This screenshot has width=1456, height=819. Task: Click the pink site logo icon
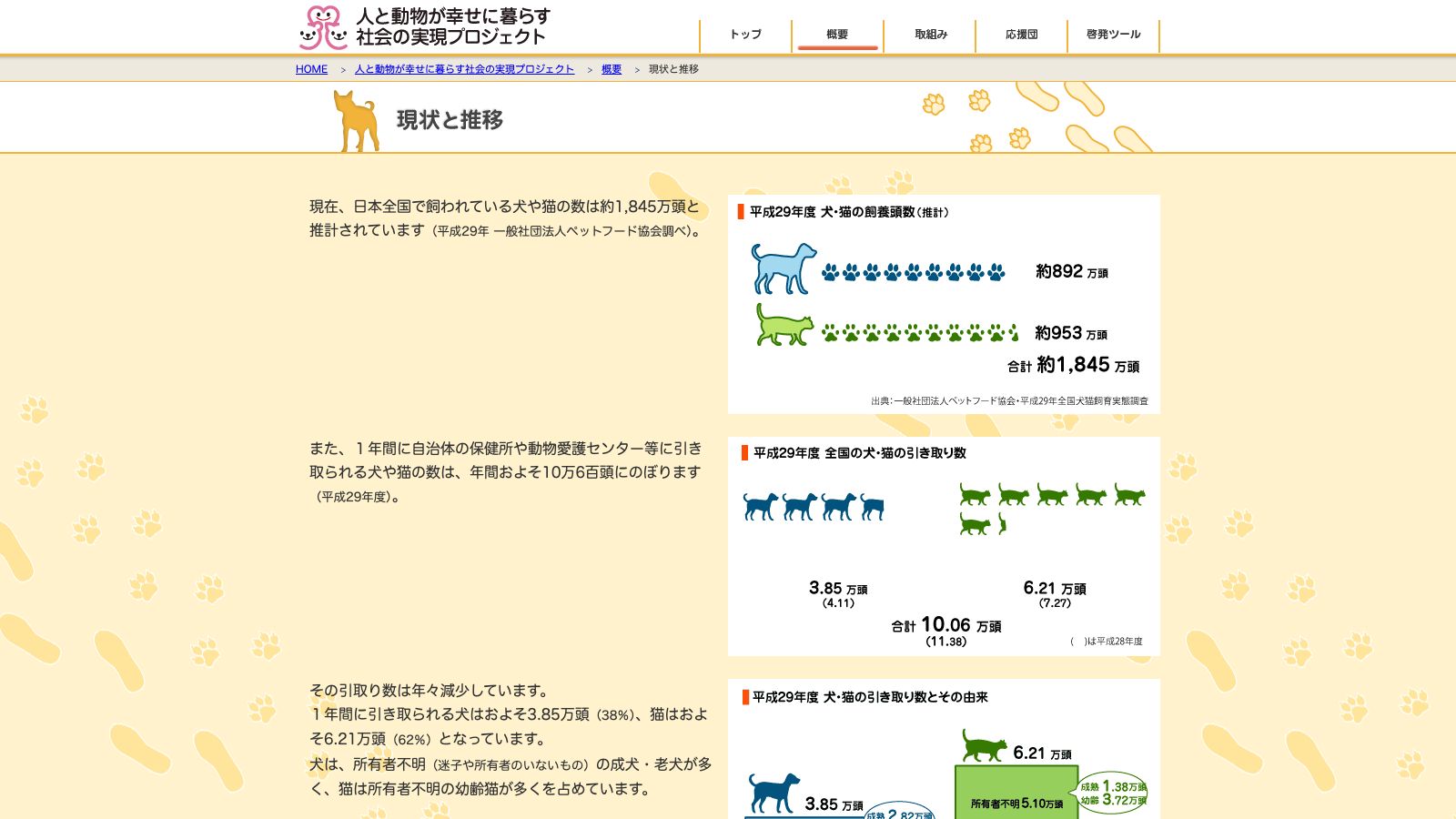[323, 27]
